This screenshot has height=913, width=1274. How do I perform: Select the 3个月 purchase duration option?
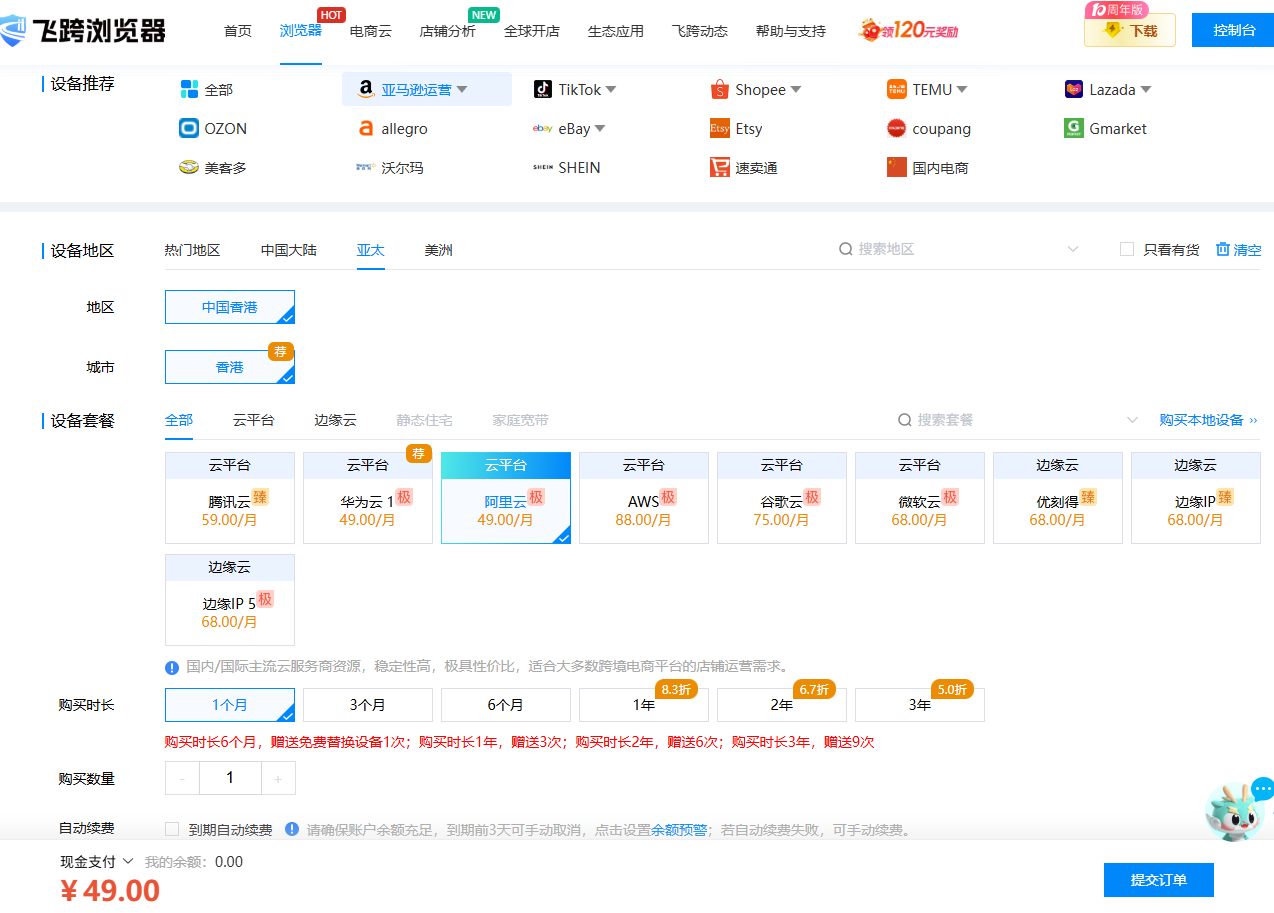pos(368,705)
